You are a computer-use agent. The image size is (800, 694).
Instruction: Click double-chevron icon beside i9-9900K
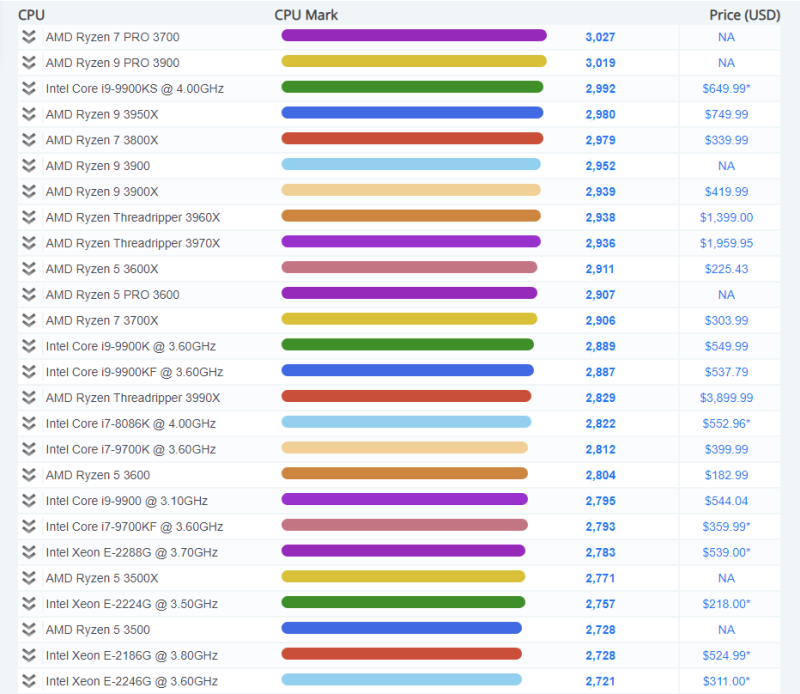tap(29, 346)
